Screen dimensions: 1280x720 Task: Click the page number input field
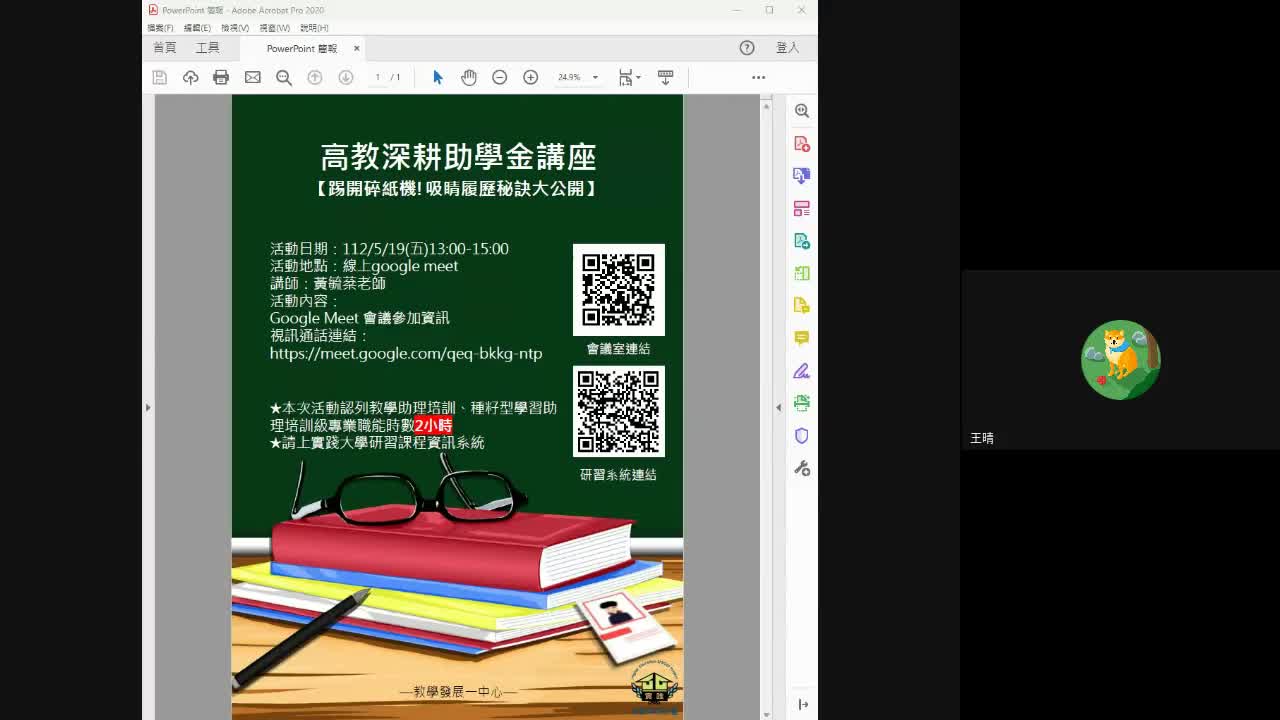377,77
